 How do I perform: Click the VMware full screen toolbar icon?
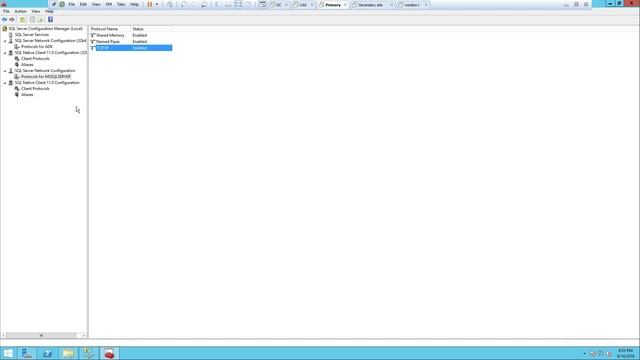click(238, 4)
